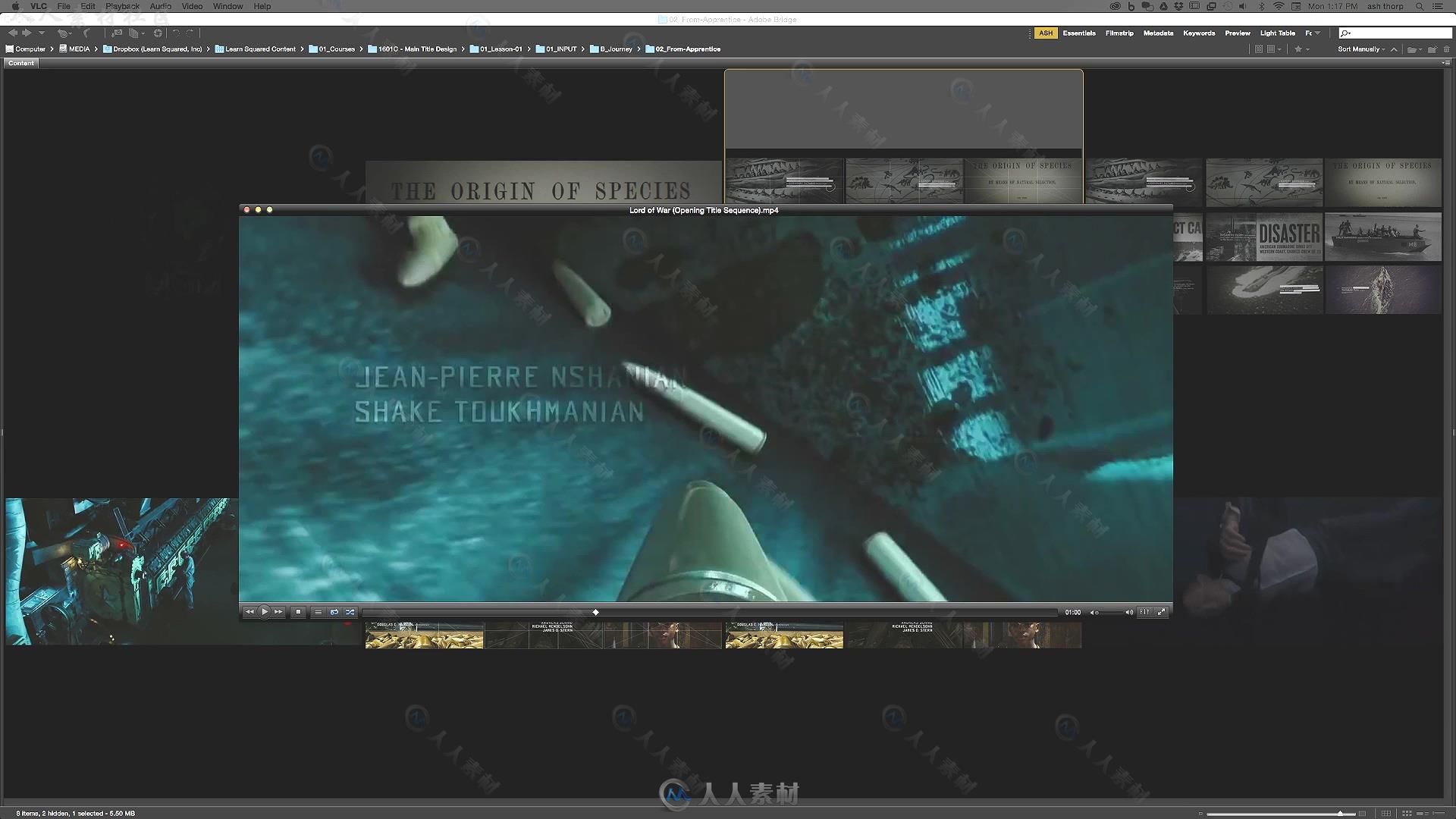Open the VLC Playback menu
Screen dimensions: 1456x819
click(122, 6)
